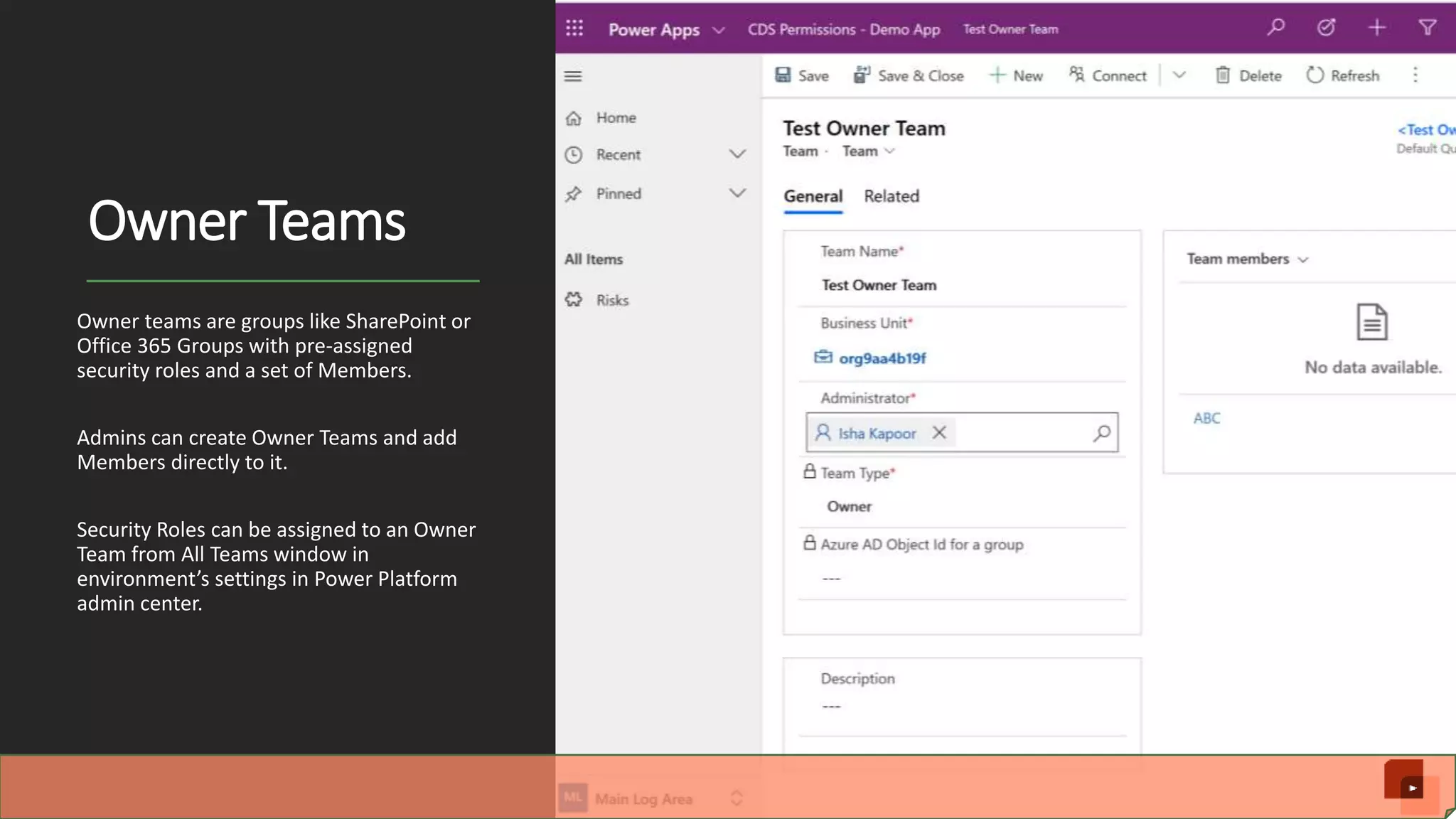
Task: Remove Isha Kapoor with the X icon
Action: [x=939, y=432]
